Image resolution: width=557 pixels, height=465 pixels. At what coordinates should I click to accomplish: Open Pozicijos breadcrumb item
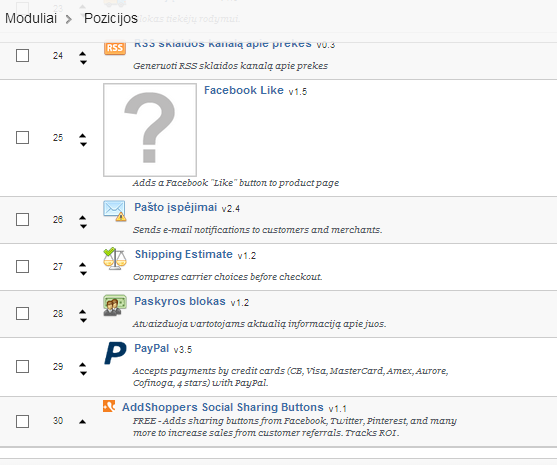point(111,18)
